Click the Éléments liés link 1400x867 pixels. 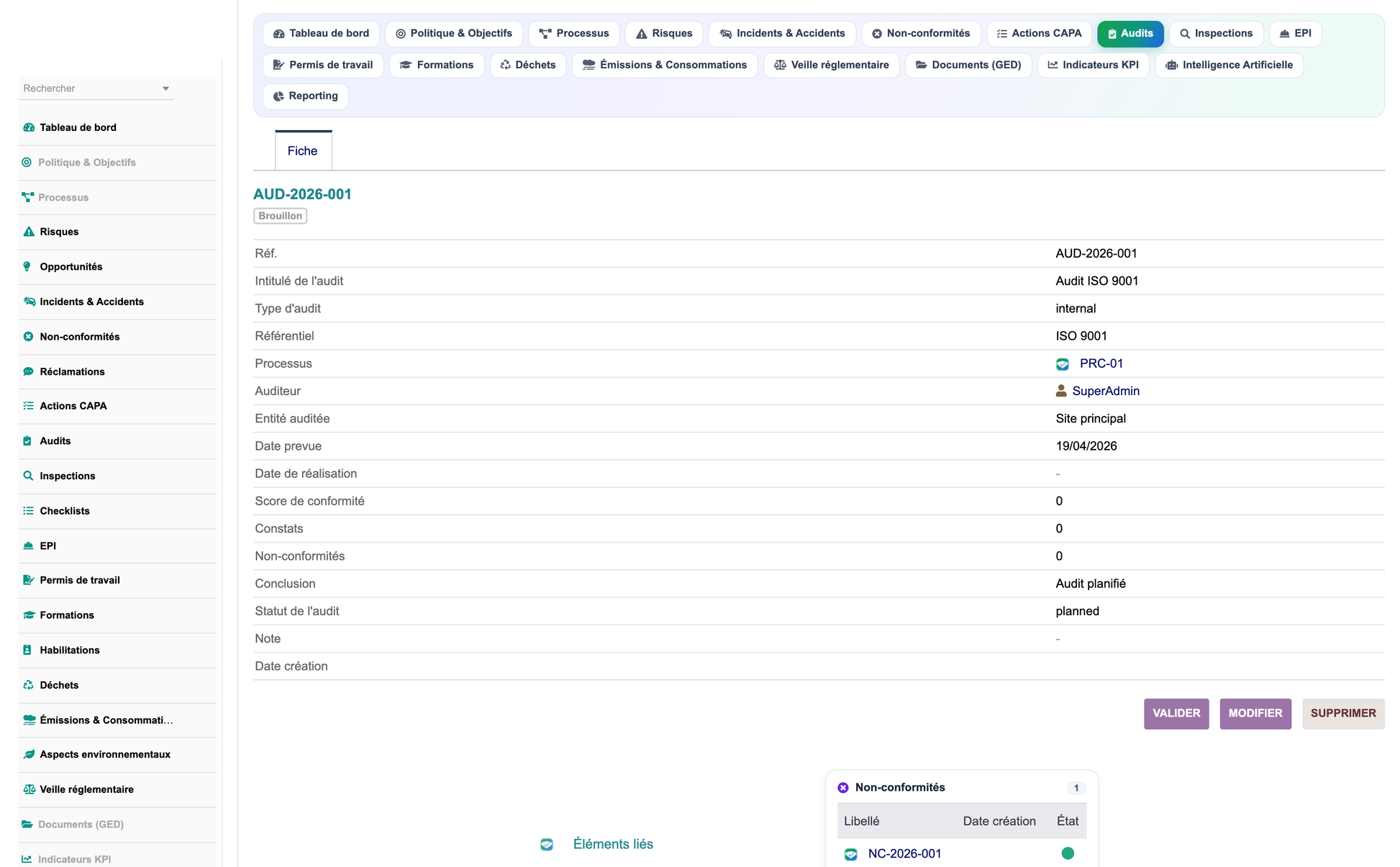tap(613, 844)
